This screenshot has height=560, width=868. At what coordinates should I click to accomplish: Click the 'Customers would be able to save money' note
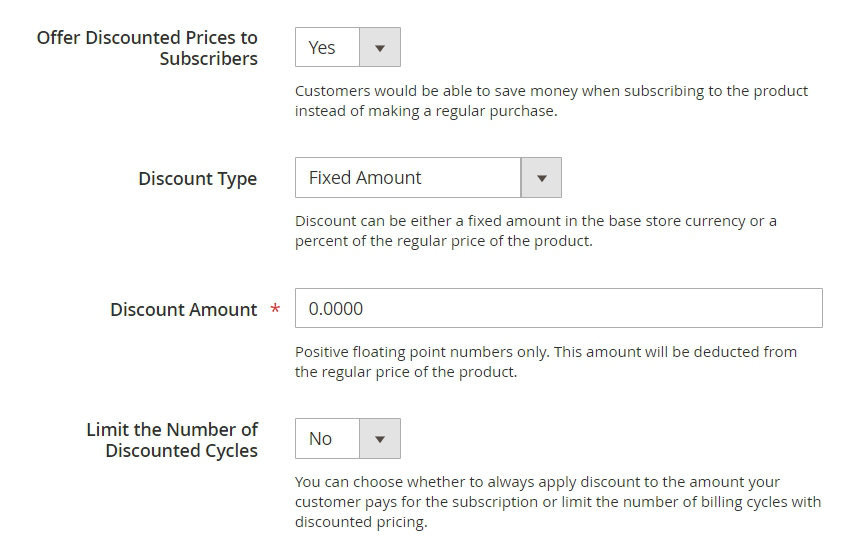(551, 91)
